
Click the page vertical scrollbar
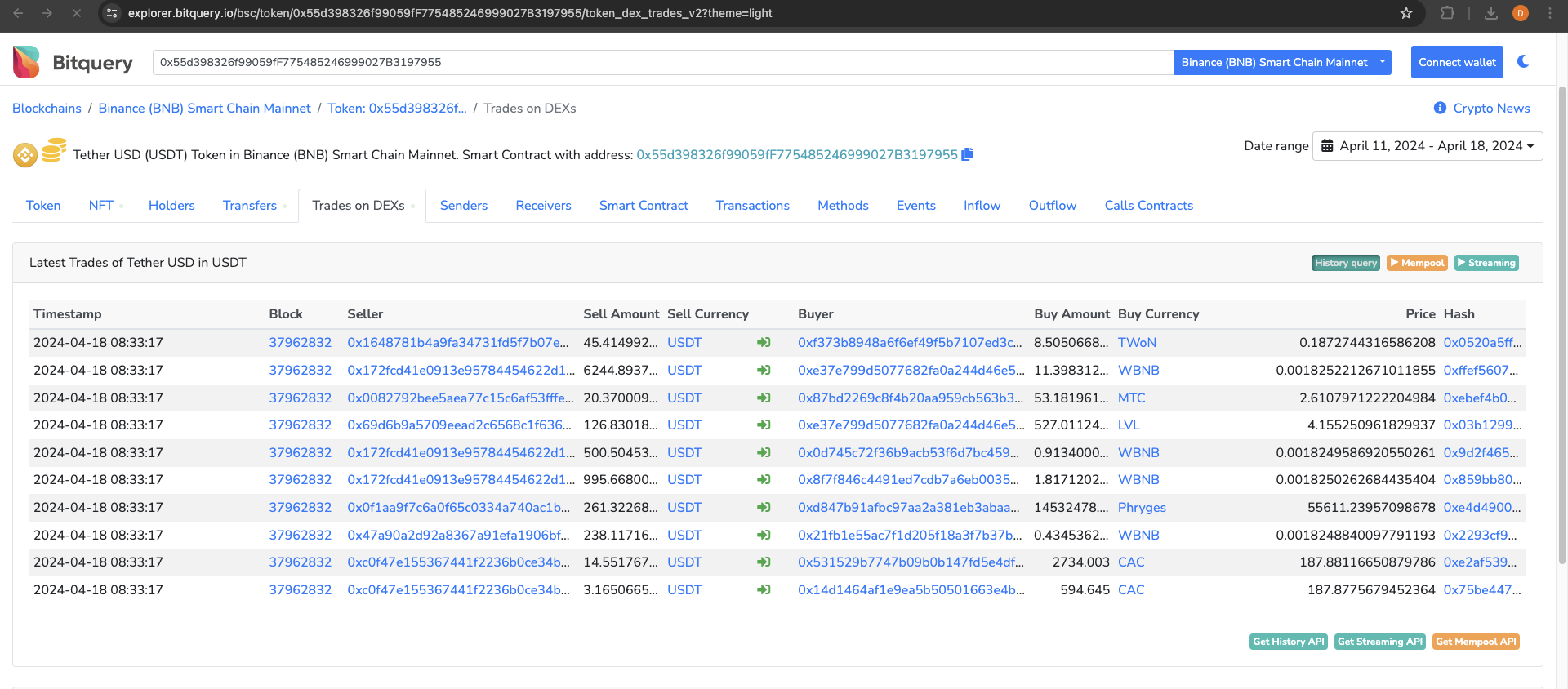click(1562, 327)
